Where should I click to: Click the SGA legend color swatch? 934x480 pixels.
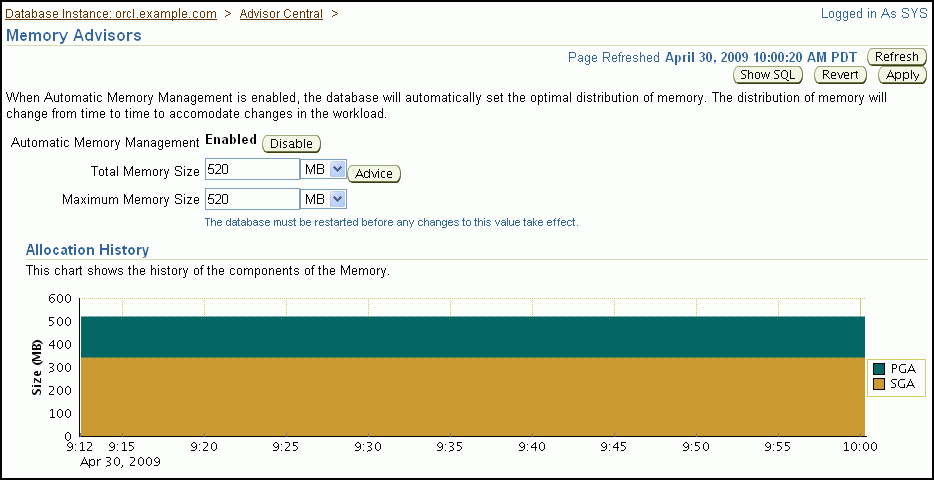pos(879,384)
